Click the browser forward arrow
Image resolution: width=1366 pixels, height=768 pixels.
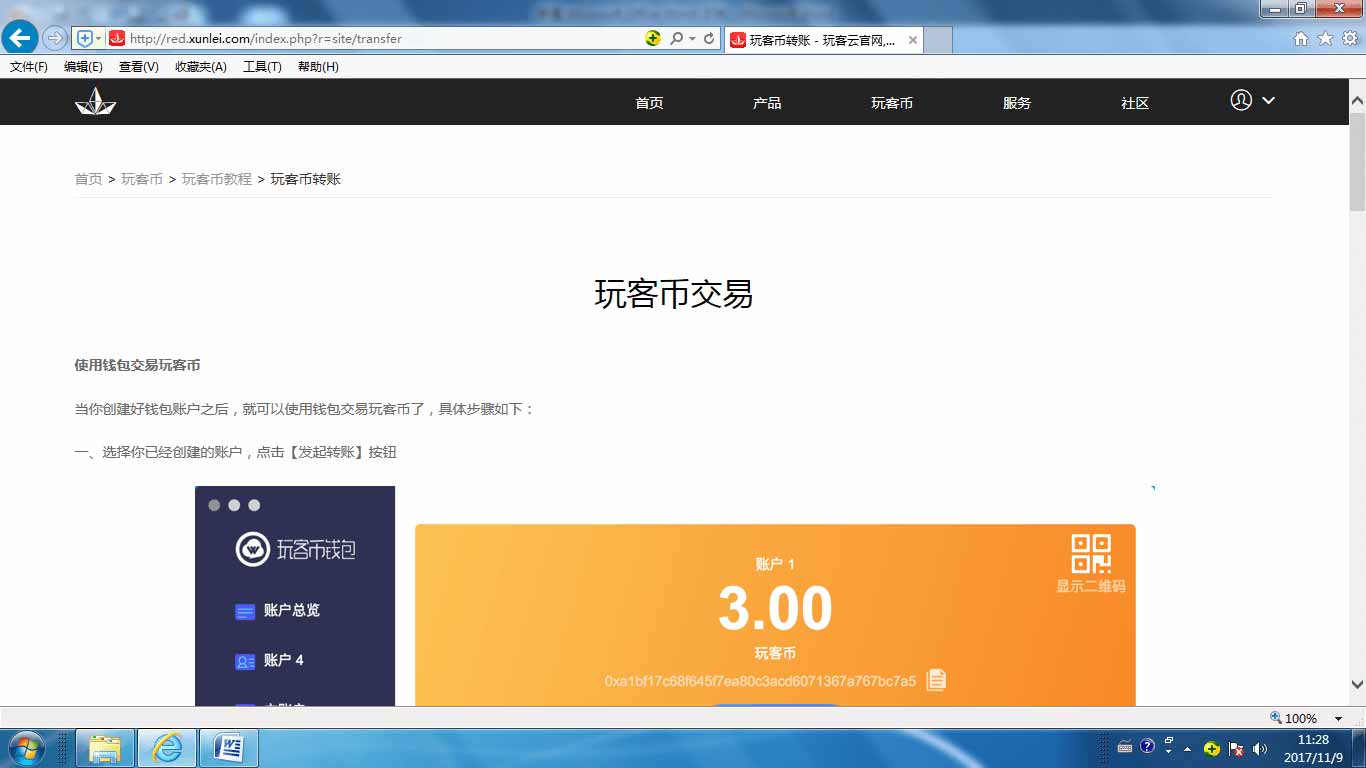54,38
